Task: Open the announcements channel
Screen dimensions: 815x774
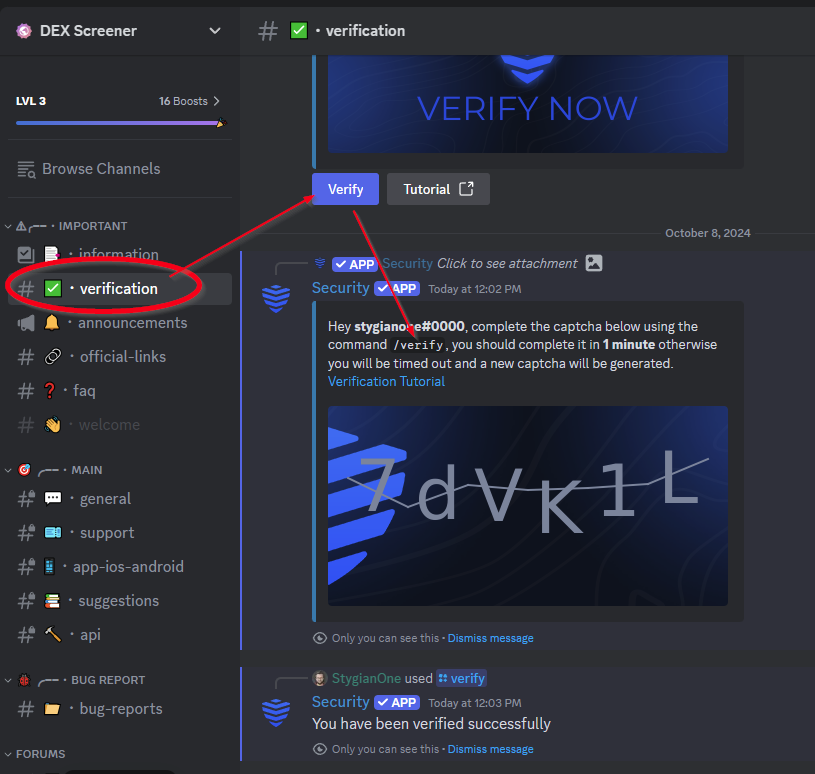Action: coord(121,323)
